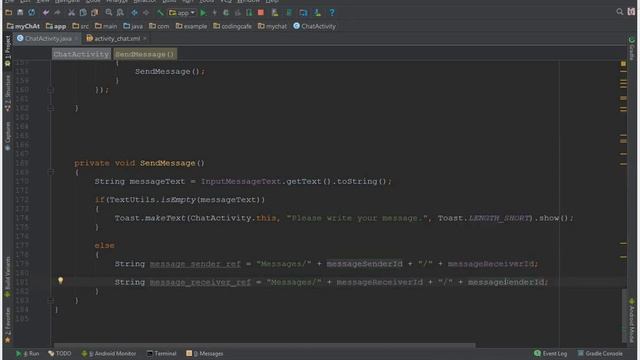Synchronize project with the refresh icon

31,13
